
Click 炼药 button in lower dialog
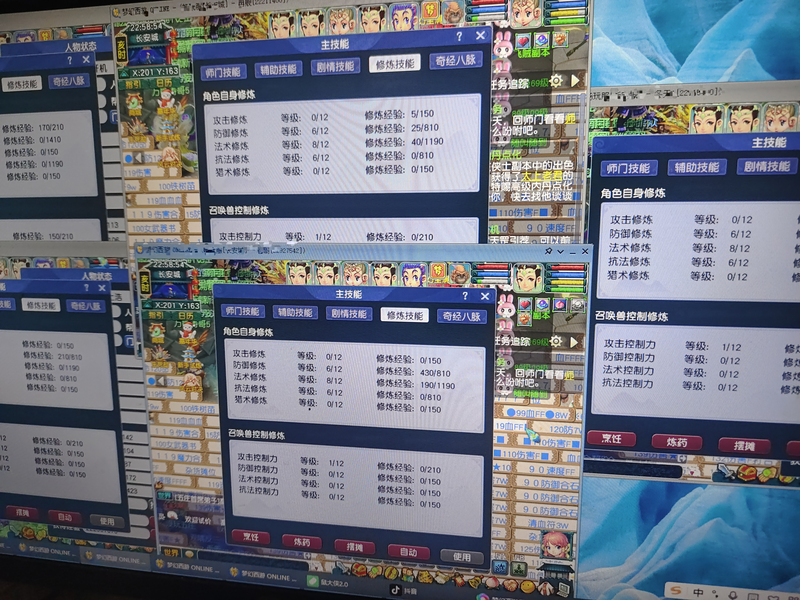coord(302,542)
